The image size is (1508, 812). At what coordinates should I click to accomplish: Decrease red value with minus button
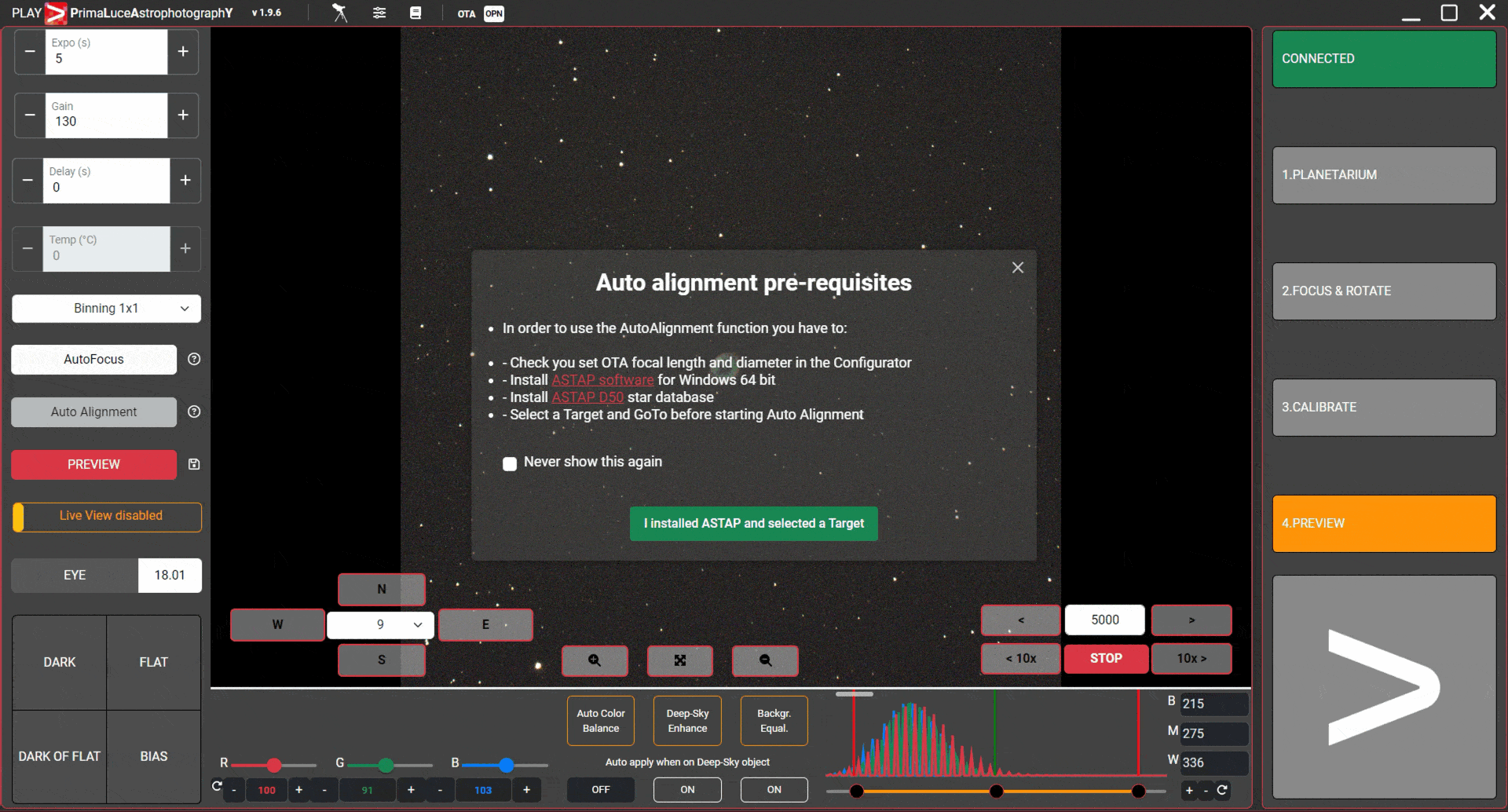[x=234, y=790]
